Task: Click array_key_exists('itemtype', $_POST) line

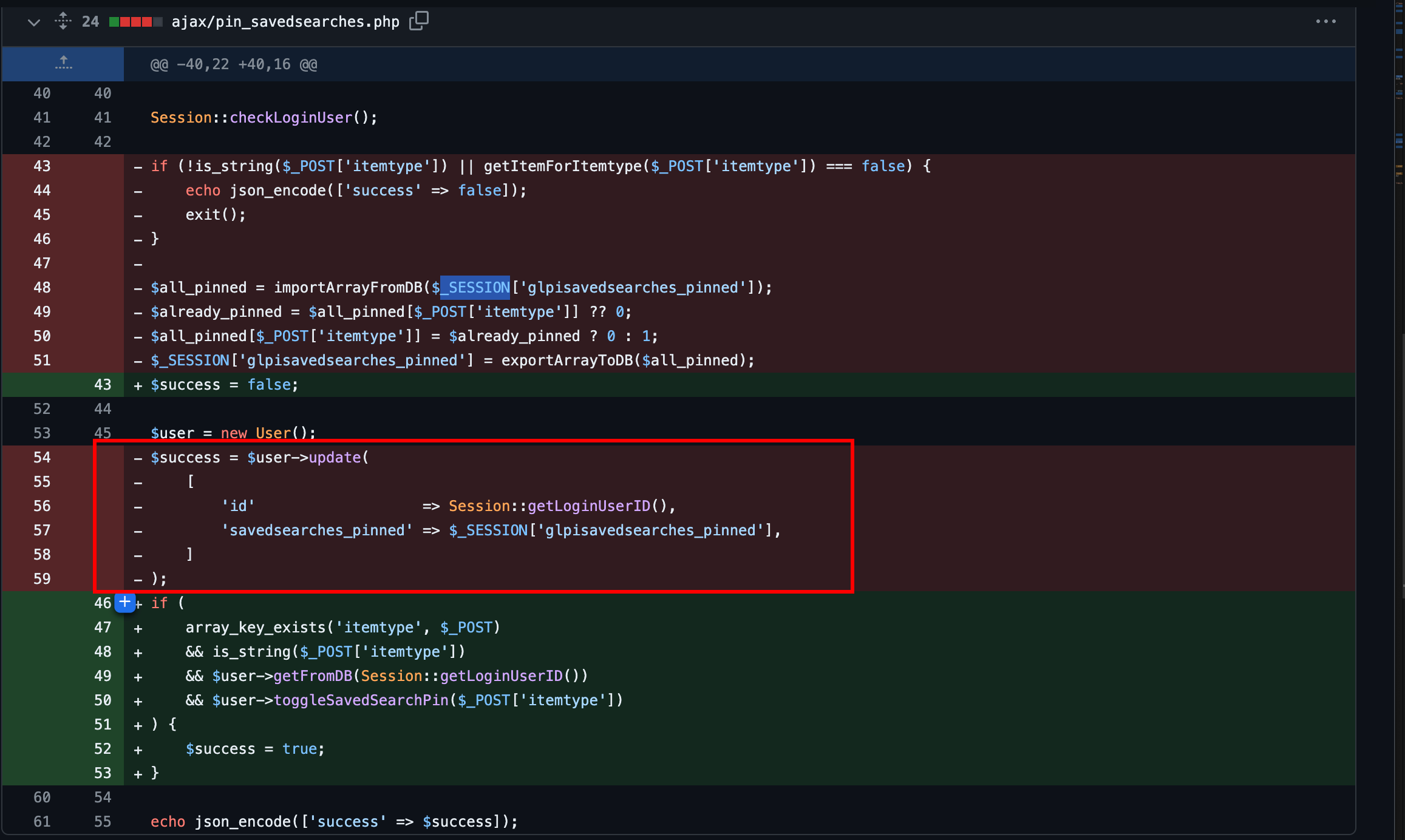Action: (x=343, y=627)
